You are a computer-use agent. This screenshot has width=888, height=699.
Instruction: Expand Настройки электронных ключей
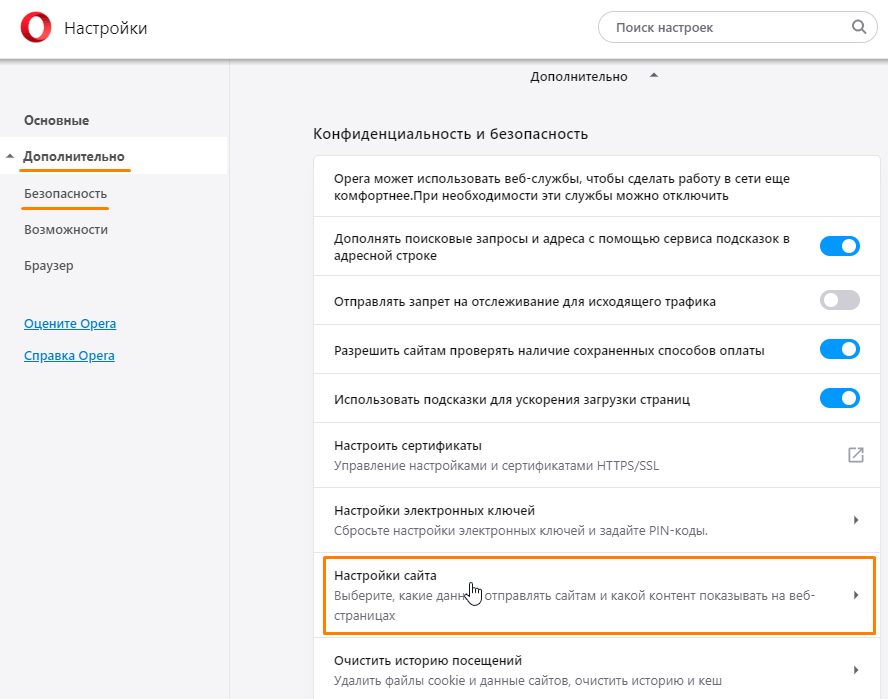(x=855, y=519)
